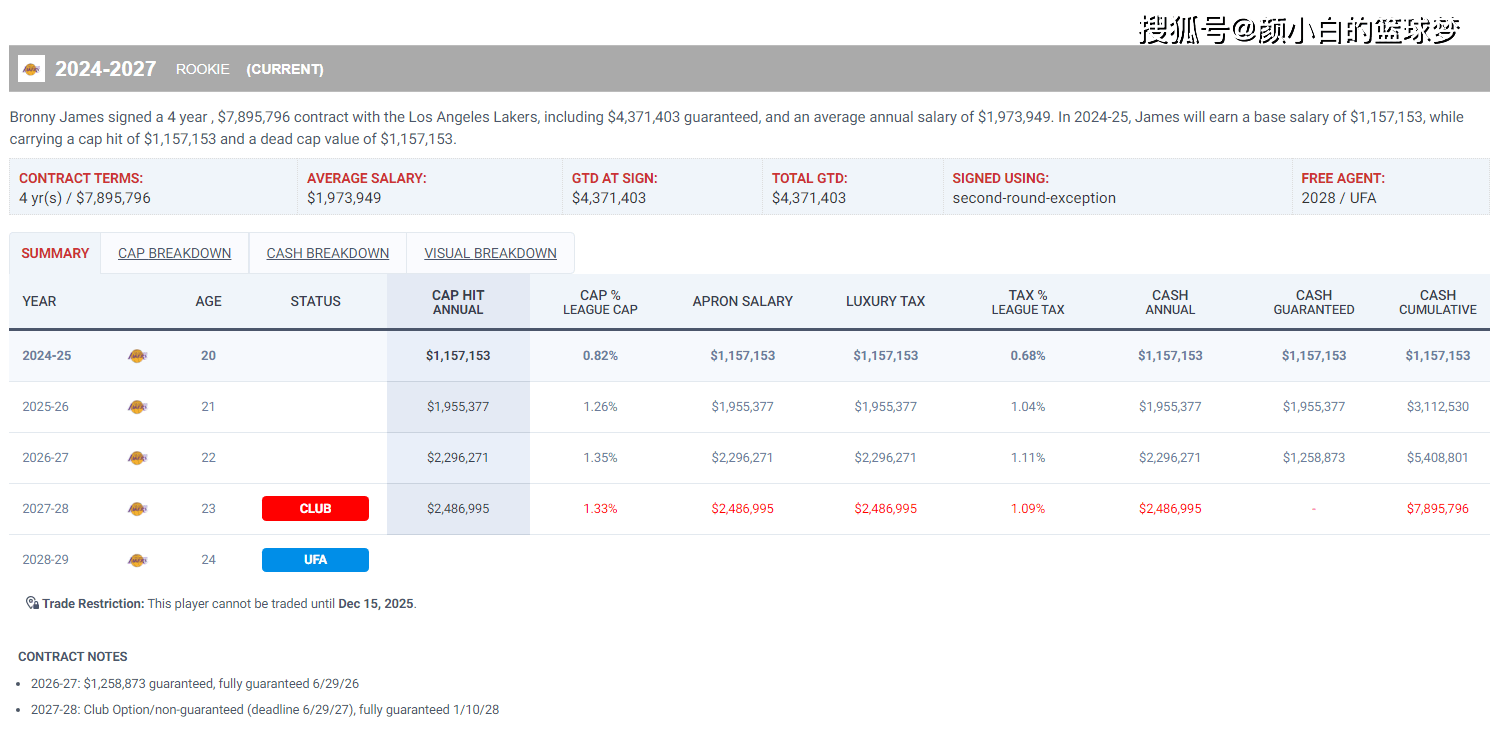Click the Lakers logo in the 2027-28 row
The width and height of the screenshot is (1494, 729).
tap(137, 509)
